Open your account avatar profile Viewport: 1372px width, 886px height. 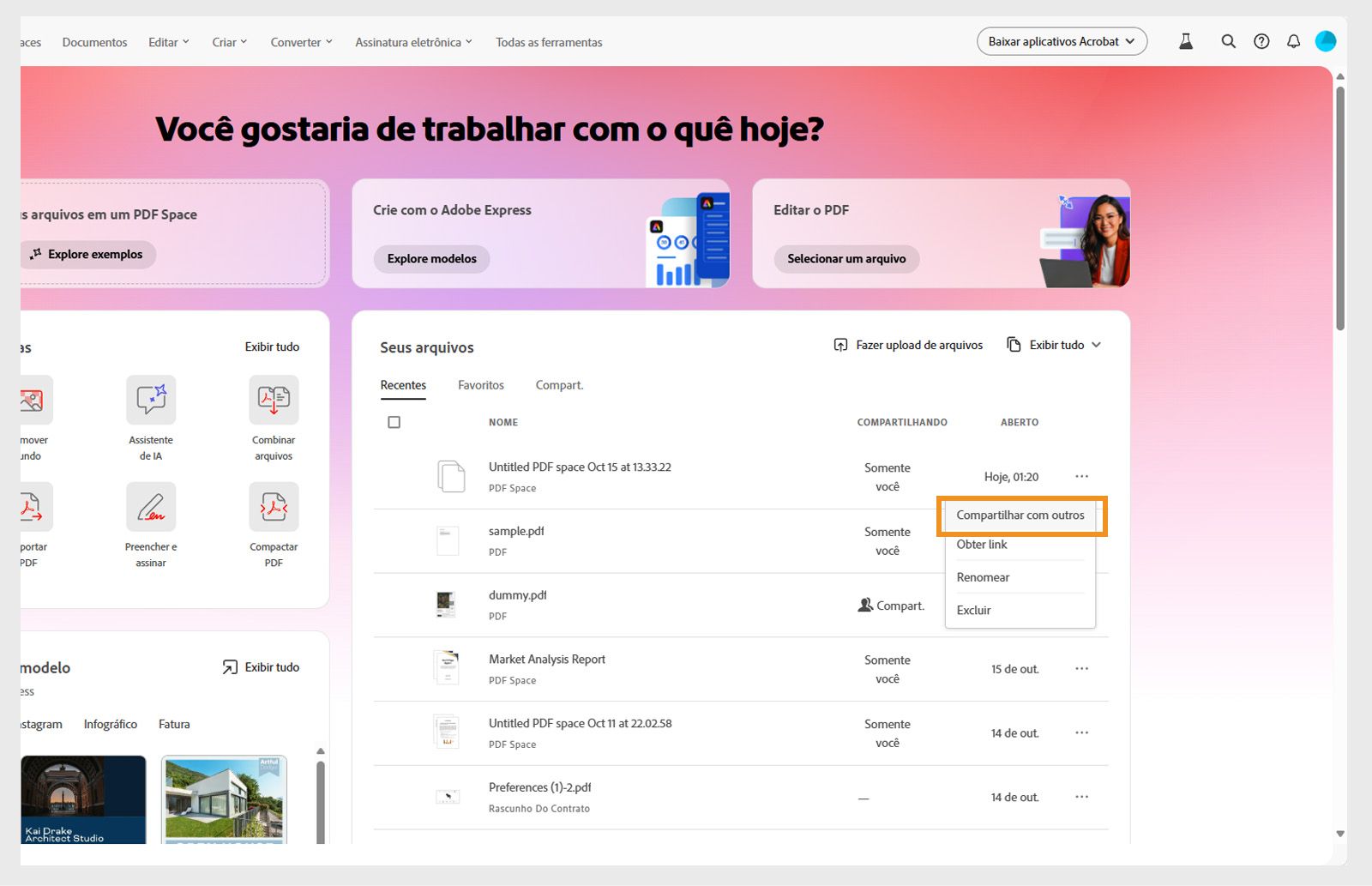(1326, 40)
